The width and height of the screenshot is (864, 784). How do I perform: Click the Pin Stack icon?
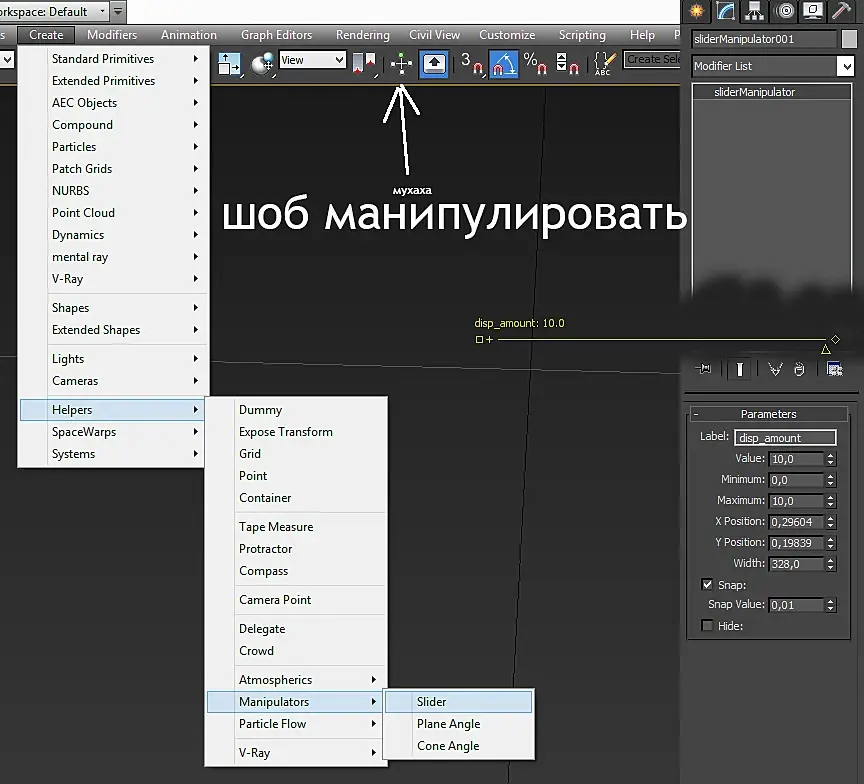[x=703, y=369]
